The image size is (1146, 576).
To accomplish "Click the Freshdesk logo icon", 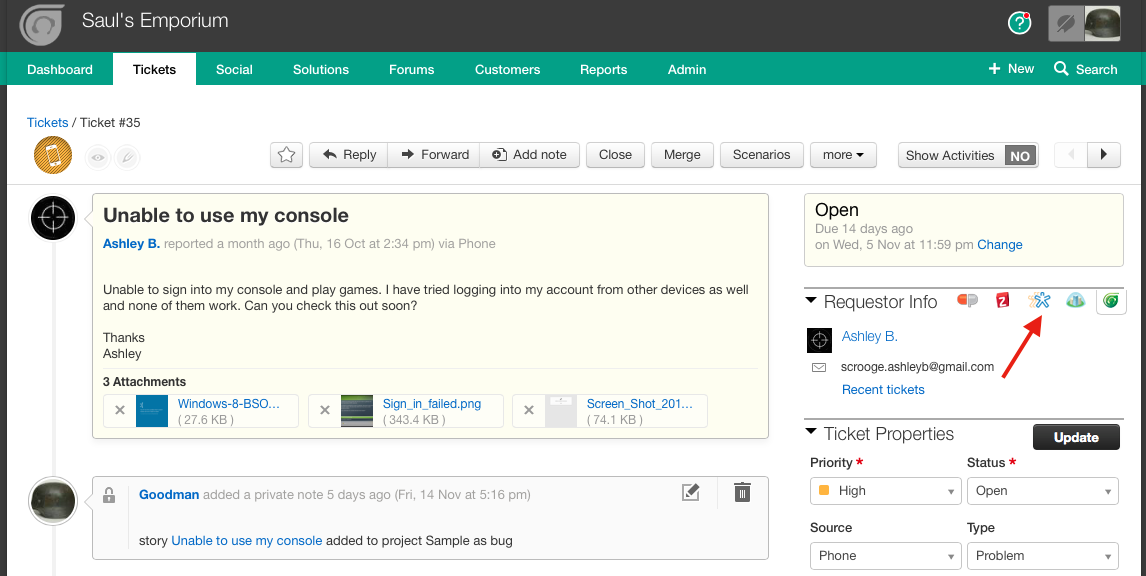I will pos(42,25).
